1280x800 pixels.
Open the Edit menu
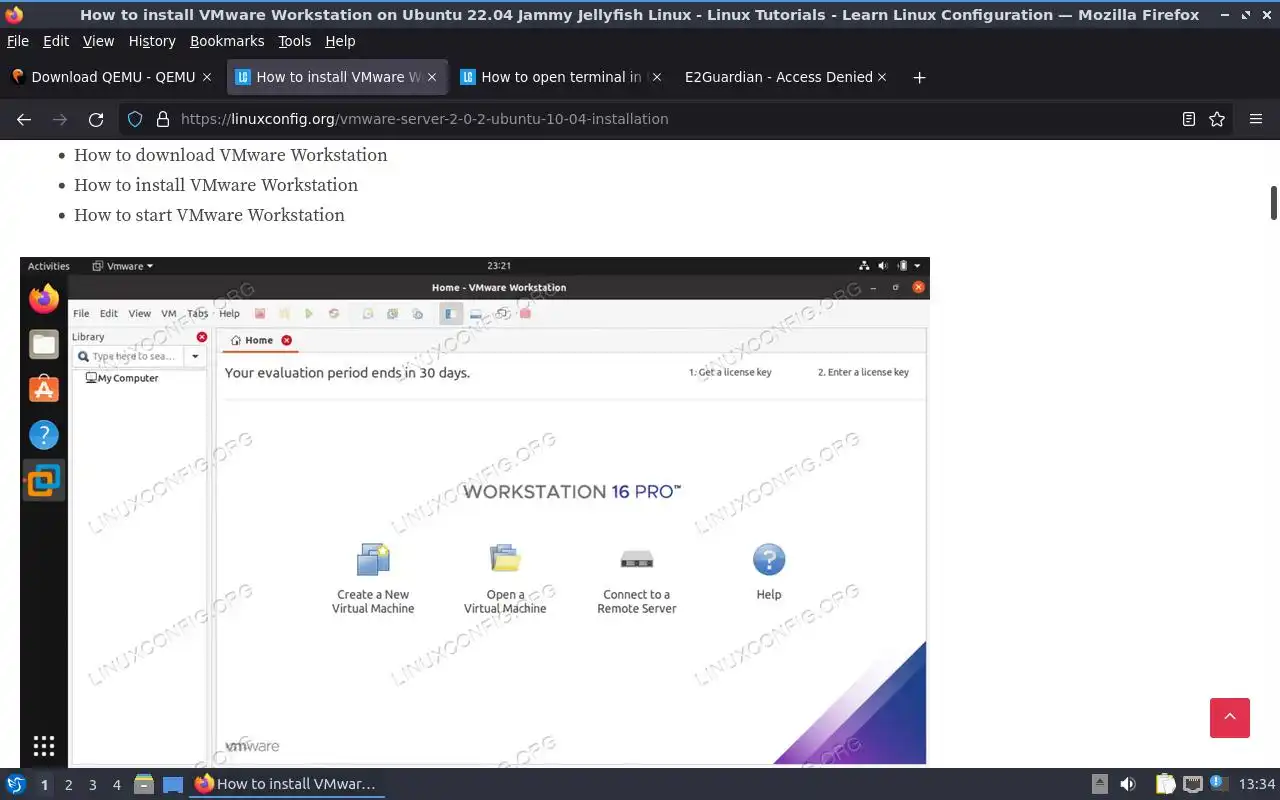point(56,41)
